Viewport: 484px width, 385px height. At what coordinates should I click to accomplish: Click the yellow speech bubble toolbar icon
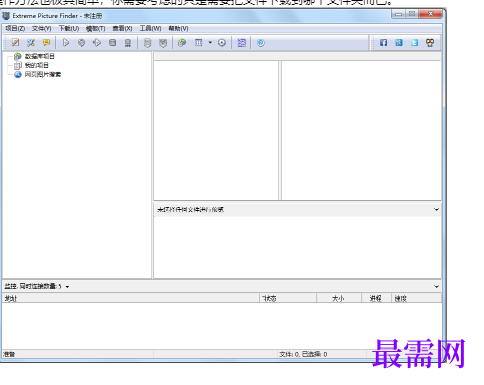pyautogui.click(x=46, y=43)
